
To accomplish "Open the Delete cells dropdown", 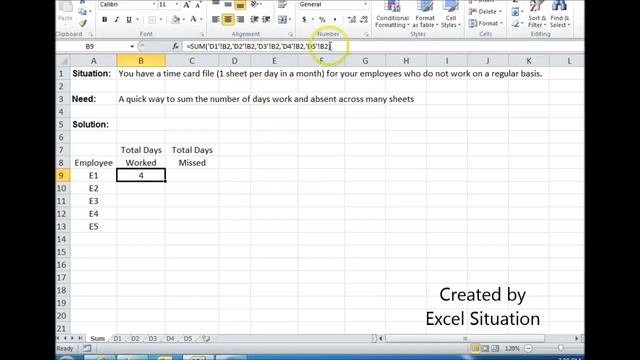I will point(485,12).
